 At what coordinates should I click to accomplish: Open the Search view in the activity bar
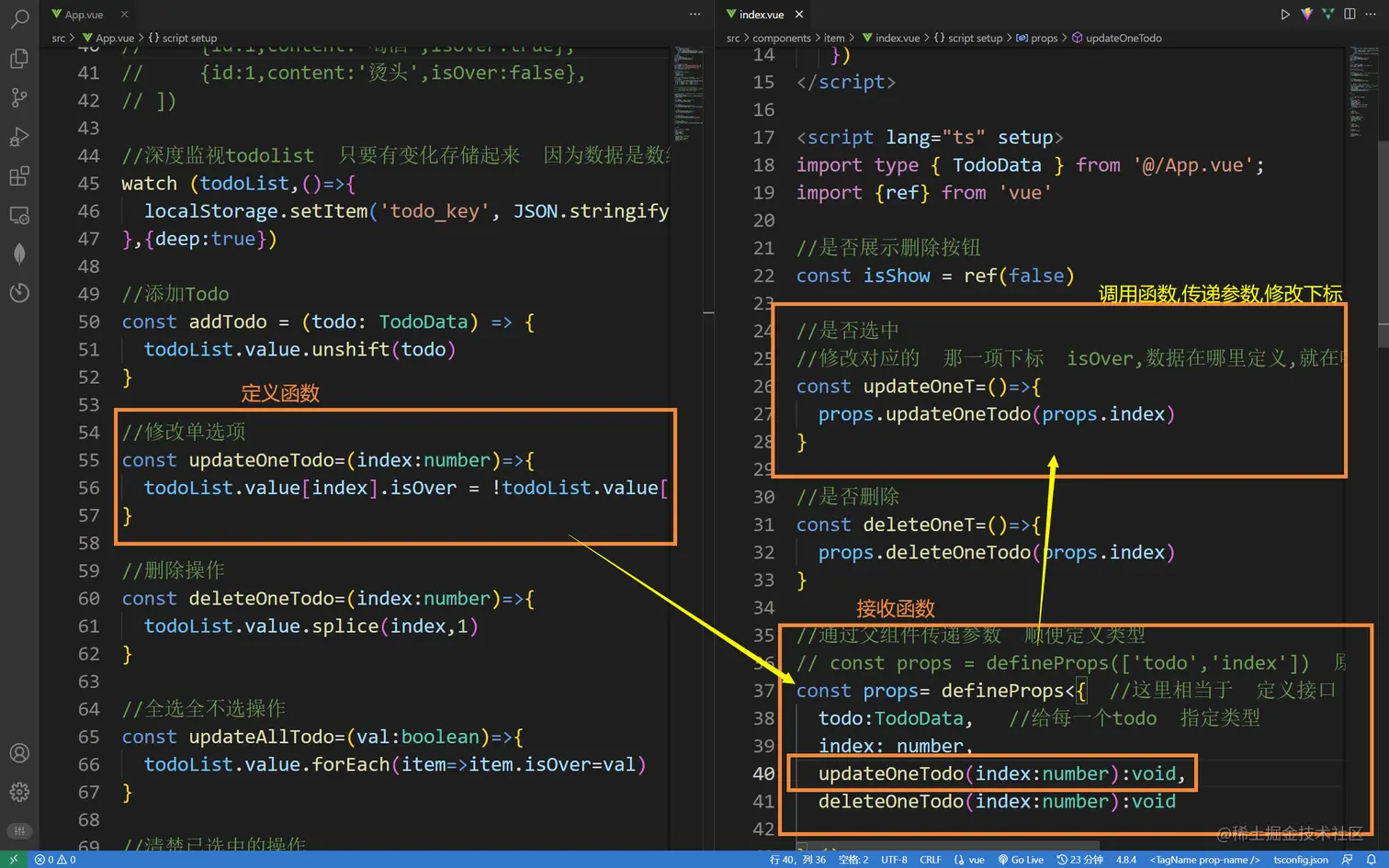click(x=19, y=18)
